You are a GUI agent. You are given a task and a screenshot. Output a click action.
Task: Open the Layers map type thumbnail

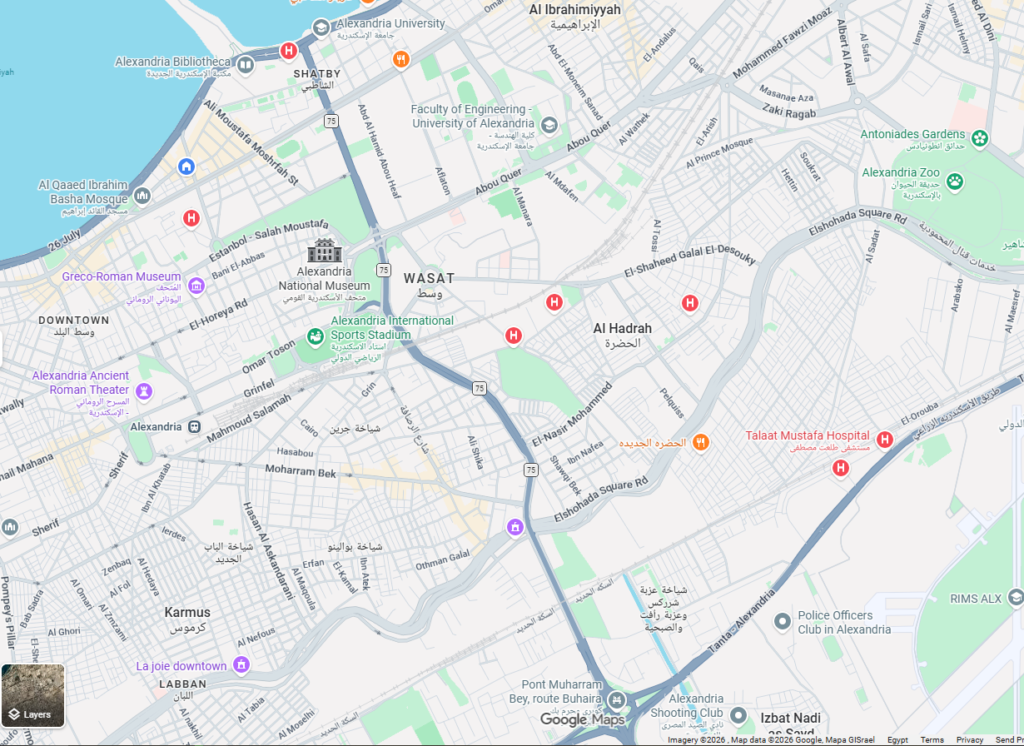pyautogui.click(x=33, y=696)
